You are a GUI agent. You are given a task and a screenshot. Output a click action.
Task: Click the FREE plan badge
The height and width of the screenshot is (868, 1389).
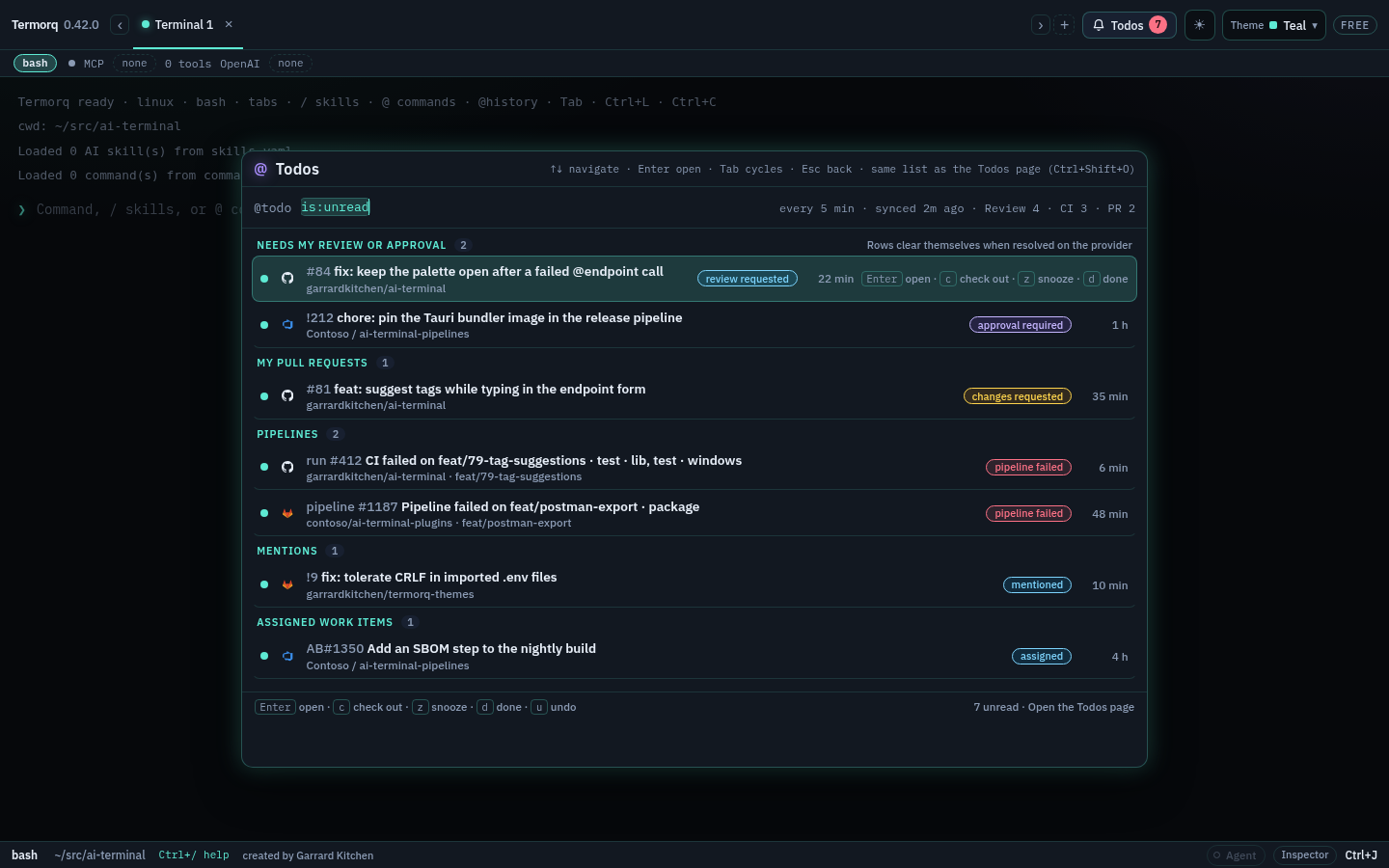pos(1355,25)
